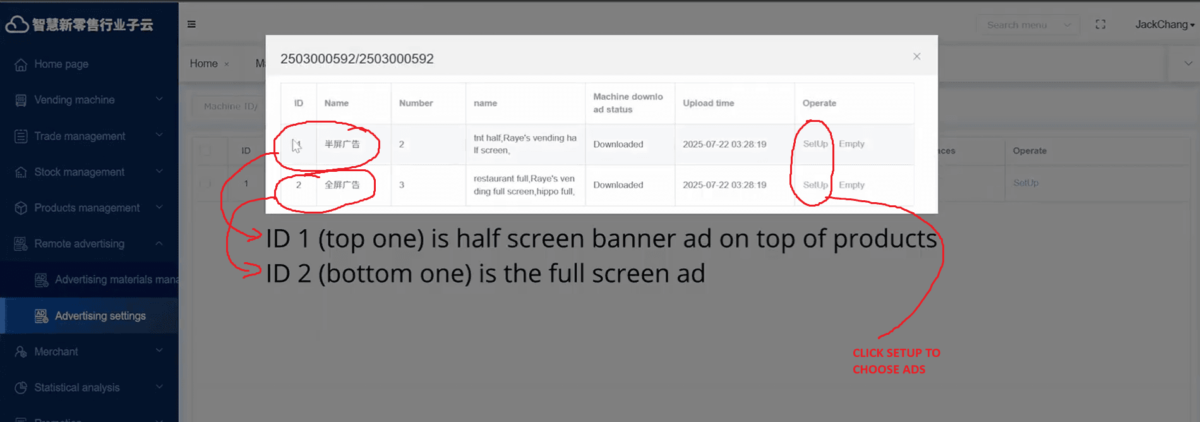Select Advertising settings in sidebar
The width and height of the screenshot is (1200, 422).
[100, 316]
